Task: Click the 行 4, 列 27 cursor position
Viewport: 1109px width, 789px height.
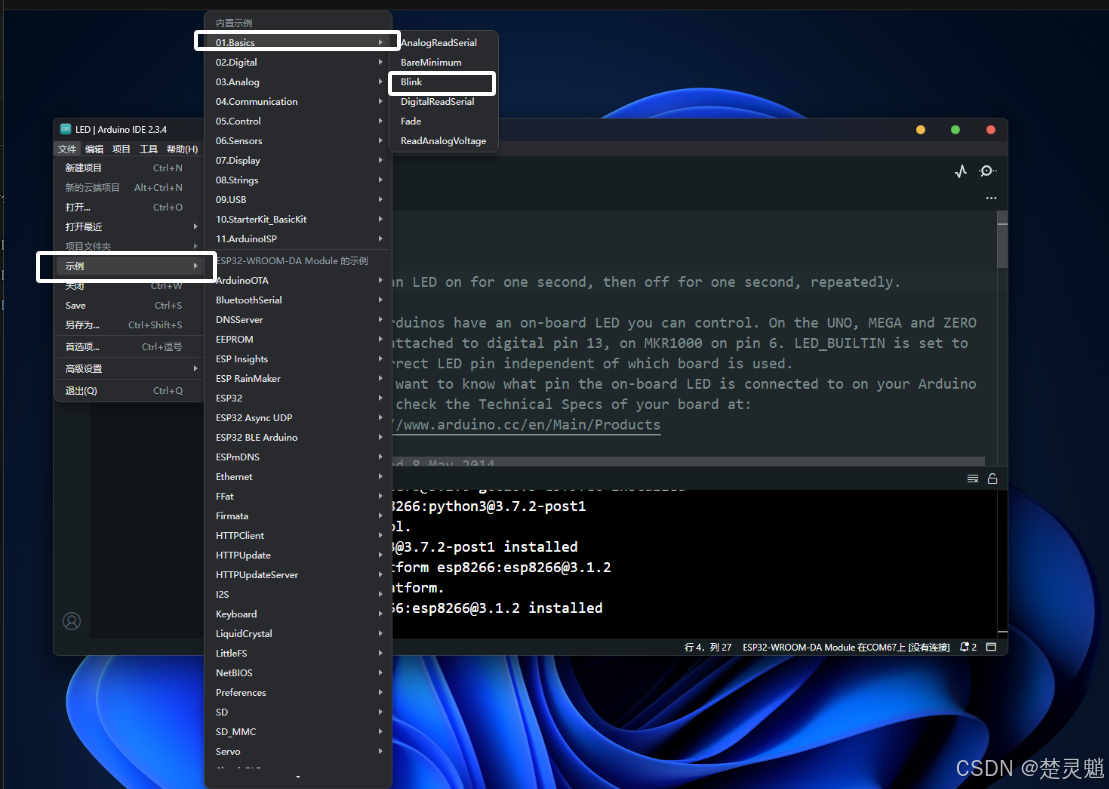Action: point(708,647)
